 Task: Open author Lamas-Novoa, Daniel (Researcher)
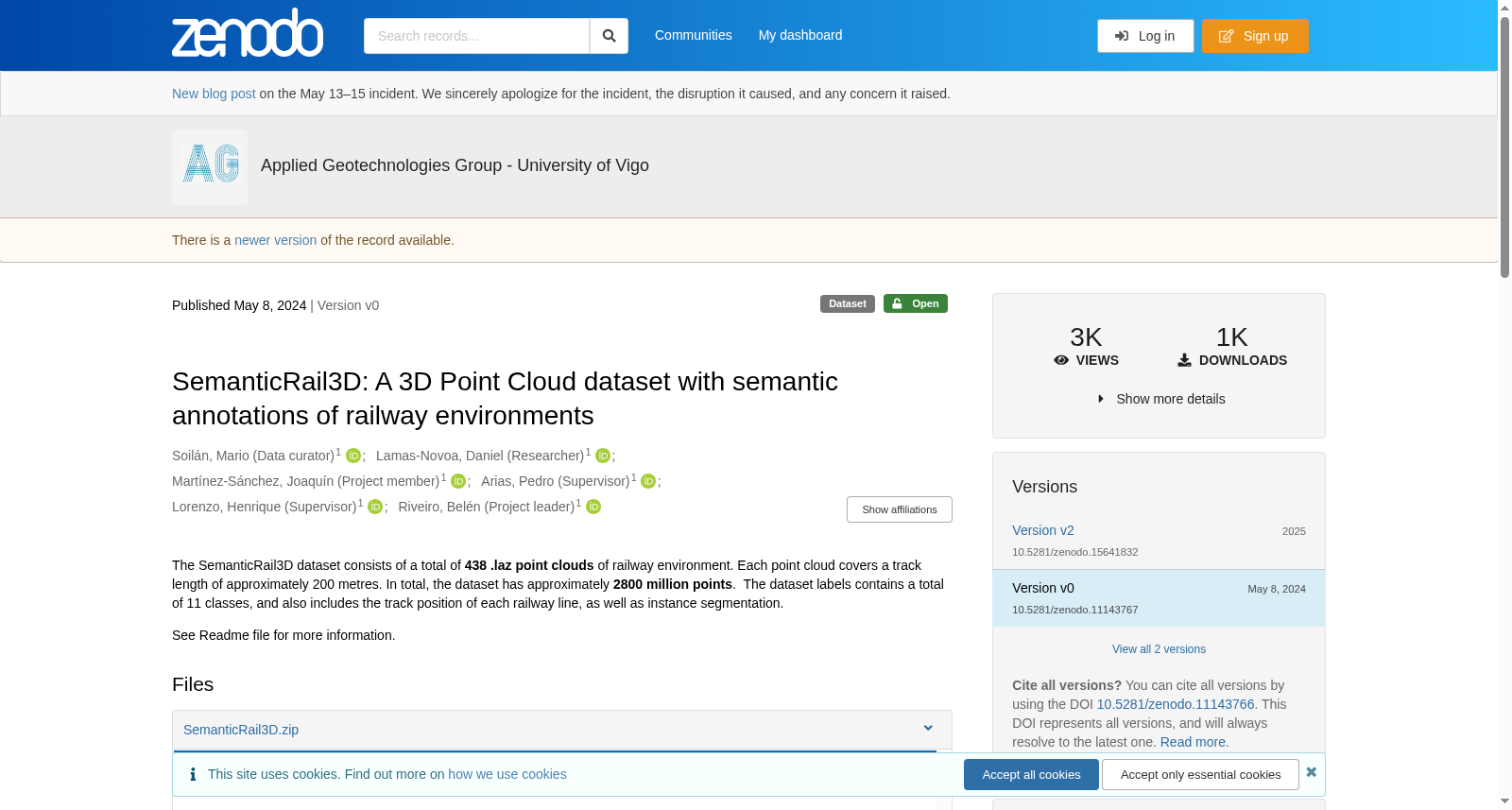pyautogui.click(x=480, y=456)
